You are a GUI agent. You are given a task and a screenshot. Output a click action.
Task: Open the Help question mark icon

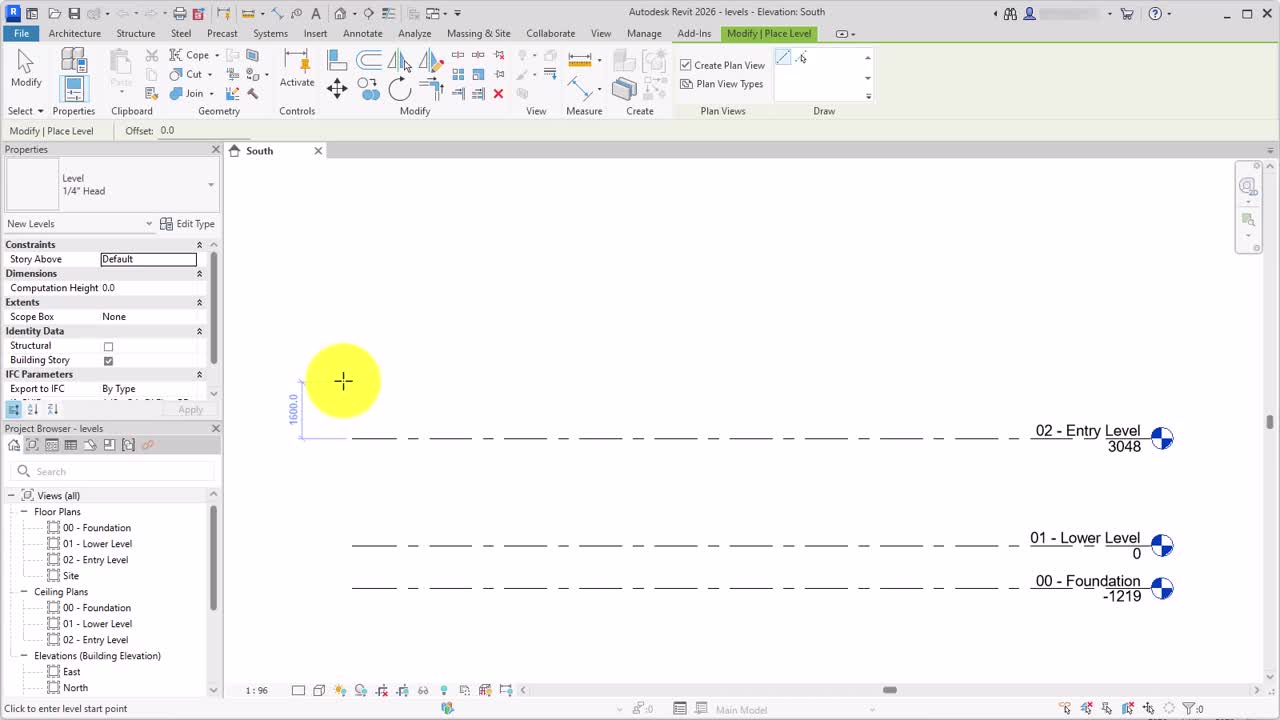click(1155, 14)
